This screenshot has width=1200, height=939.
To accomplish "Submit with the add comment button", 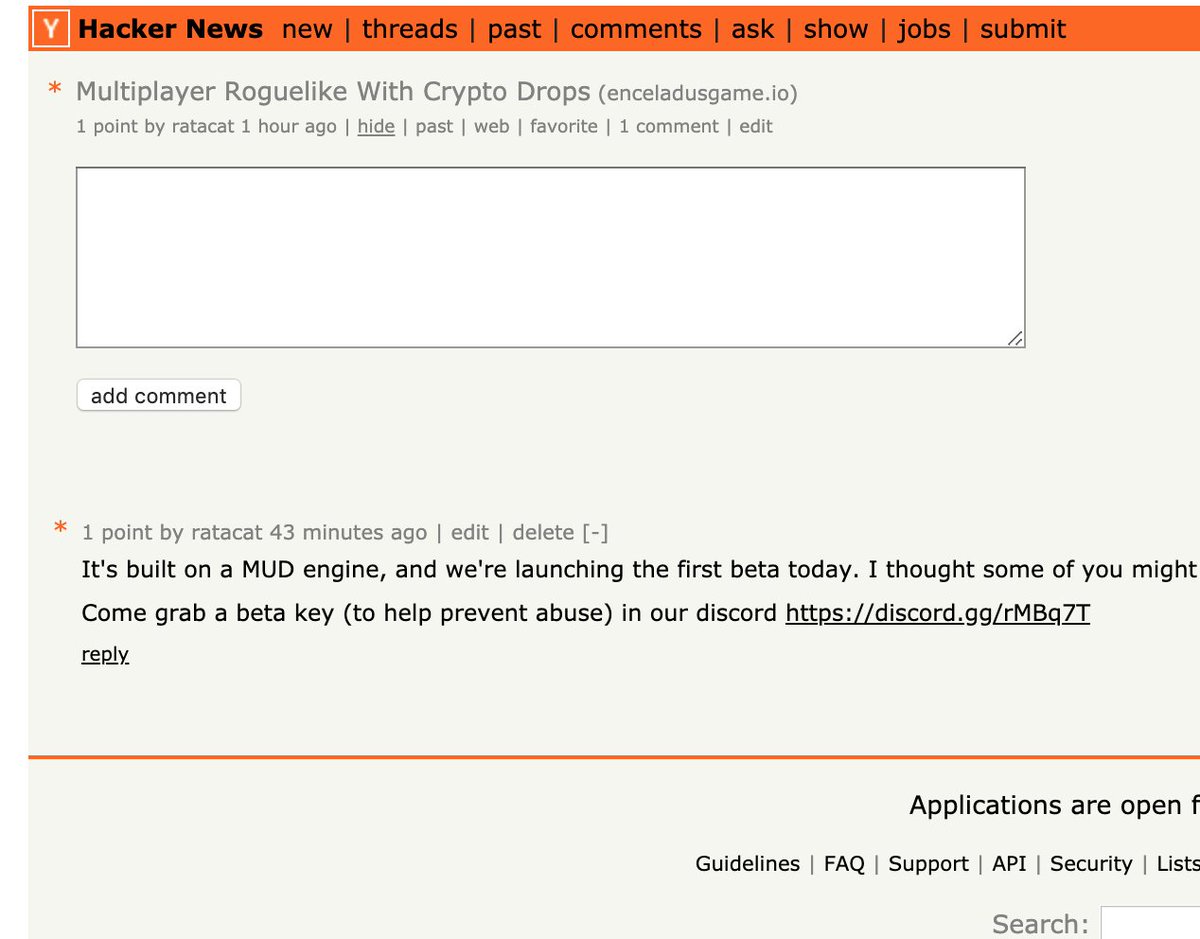I will point(159,395).
